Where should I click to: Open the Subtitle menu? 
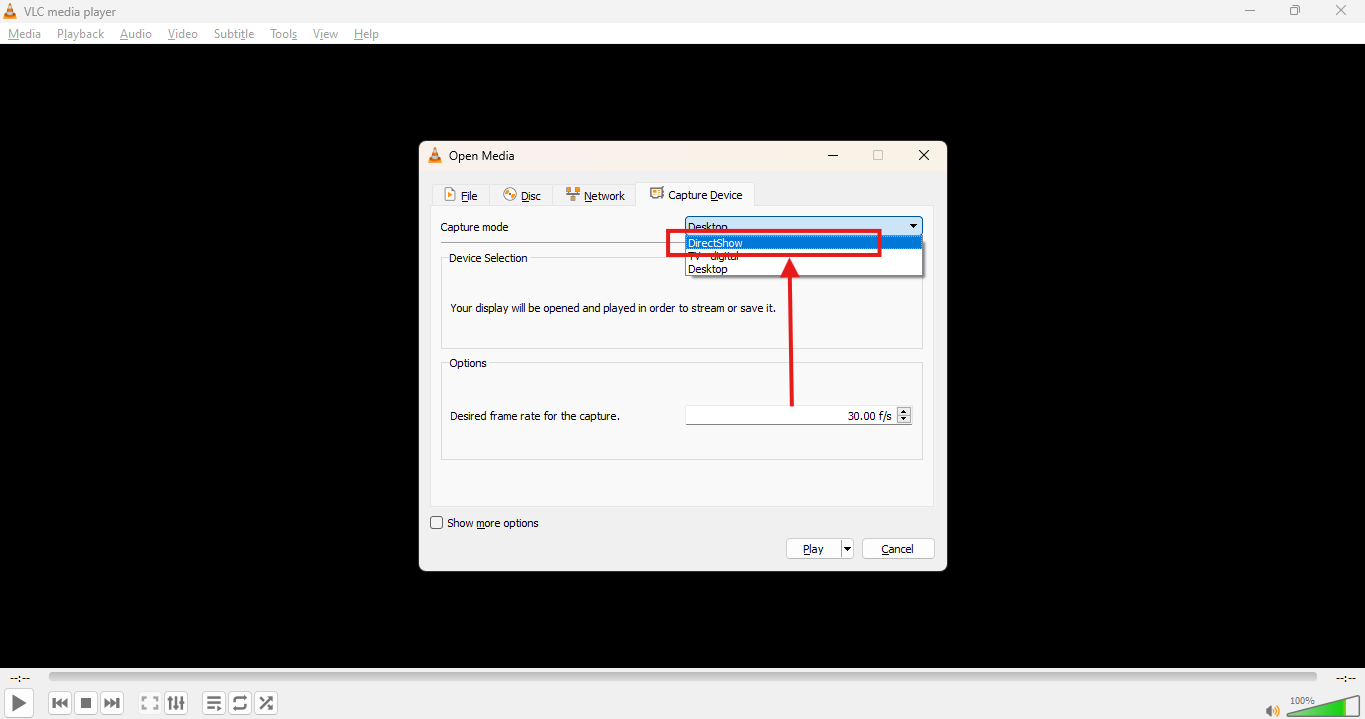pos(234,34)
